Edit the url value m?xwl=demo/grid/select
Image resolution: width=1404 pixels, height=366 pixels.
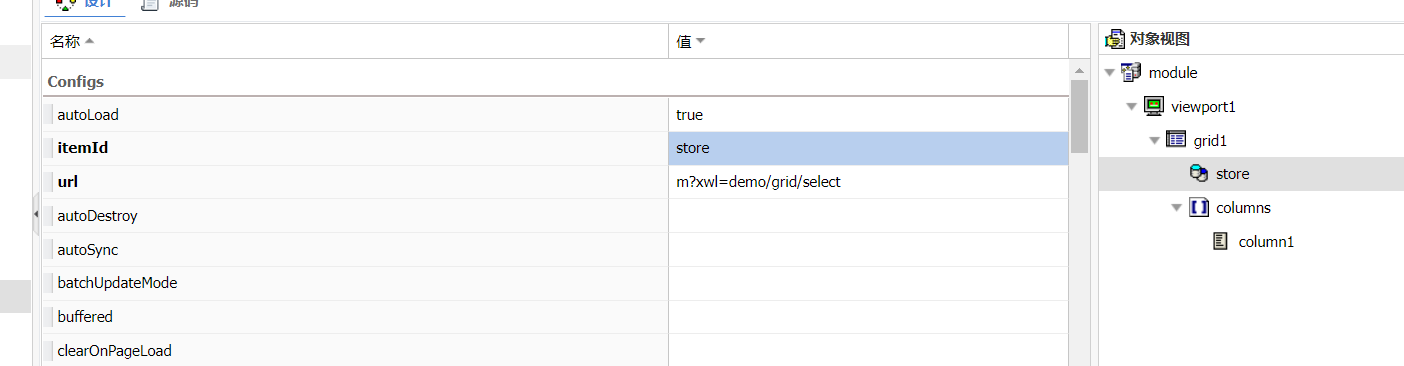(x=868, y=182)
